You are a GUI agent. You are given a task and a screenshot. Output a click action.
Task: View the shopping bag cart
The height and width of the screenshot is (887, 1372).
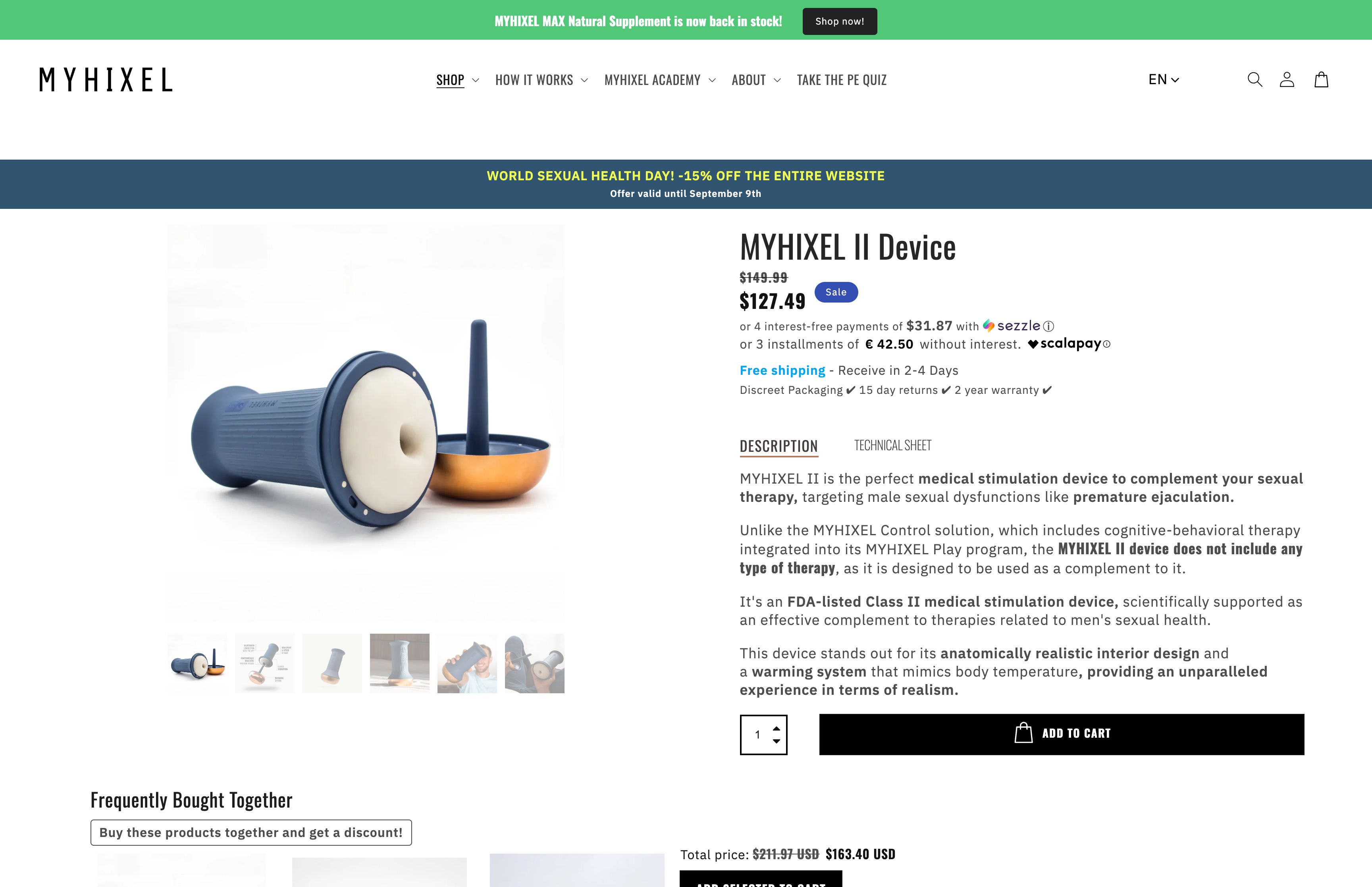(x=1321, y=79)
